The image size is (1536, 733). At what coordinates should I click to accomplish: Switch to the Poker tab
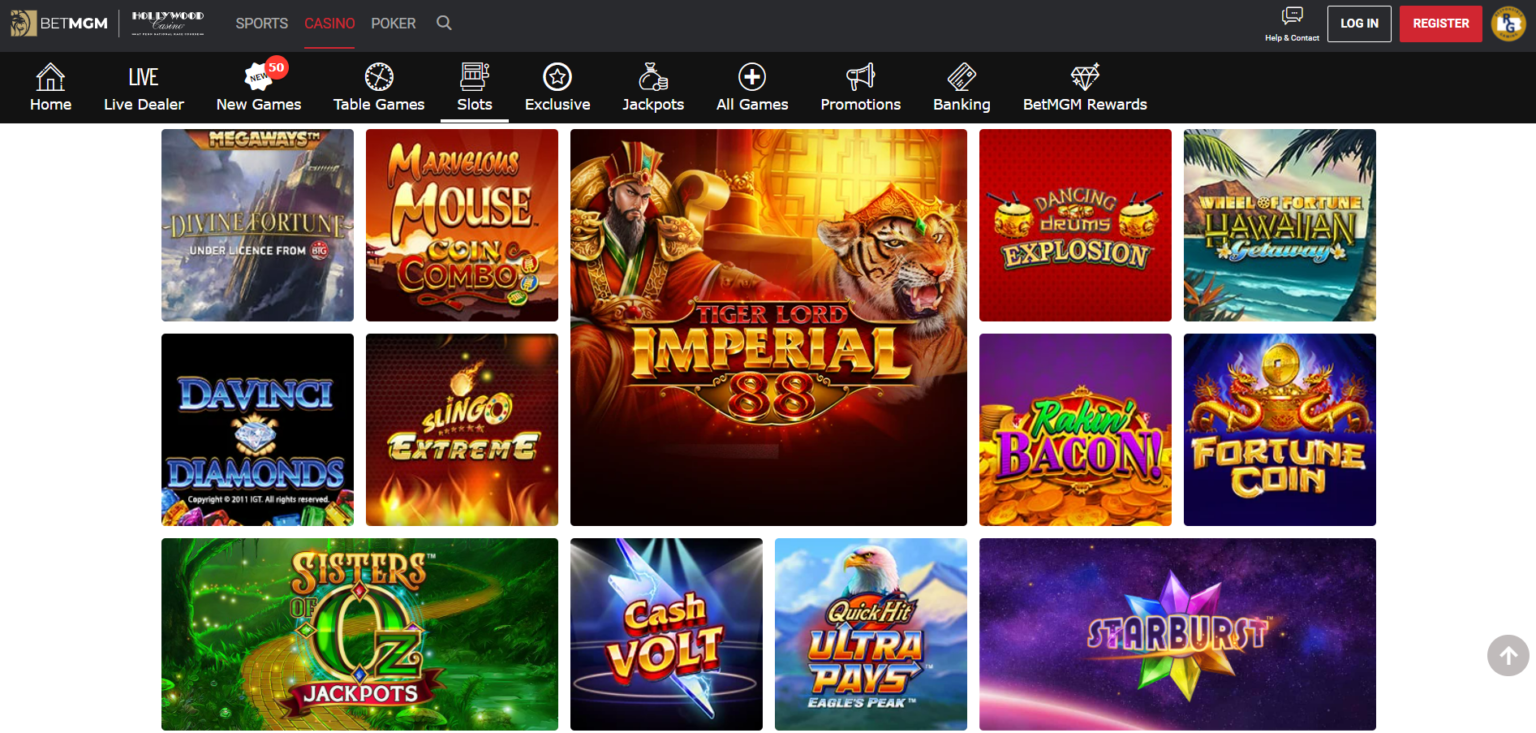pos(393,23)
